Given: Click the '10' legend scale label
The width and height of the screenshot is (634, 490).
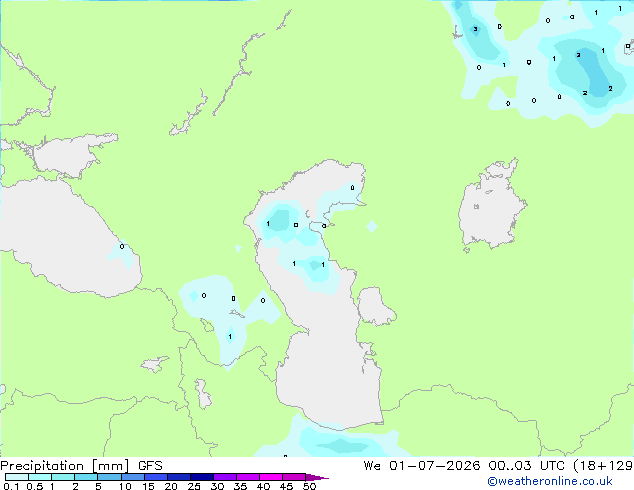Looking at the screenshot, I should [x=125, y=486].
